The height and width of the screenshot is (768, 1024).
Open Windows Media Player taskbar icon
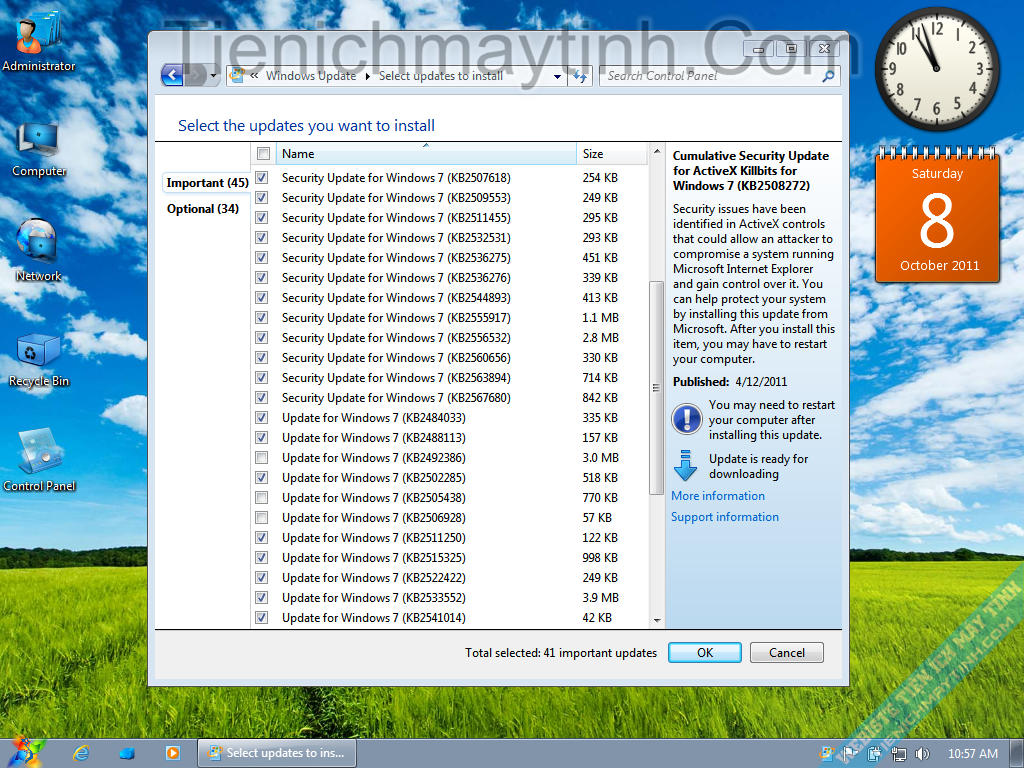pos(173,753)
